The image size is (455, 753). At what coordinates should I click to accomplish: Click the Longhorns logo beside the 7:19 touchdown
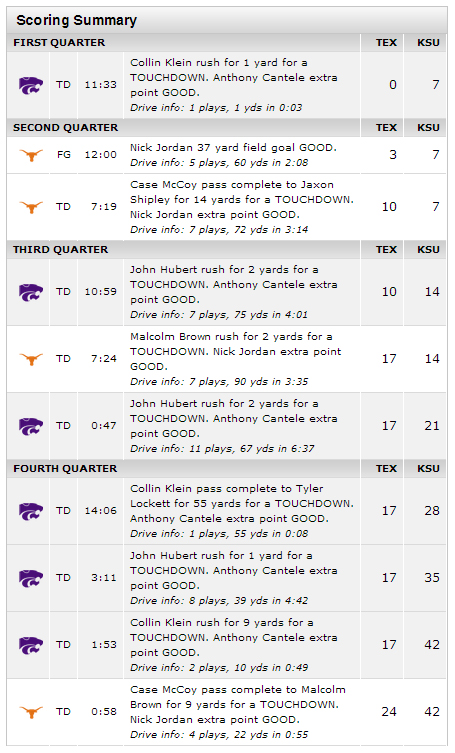click(x=31, y=207)
